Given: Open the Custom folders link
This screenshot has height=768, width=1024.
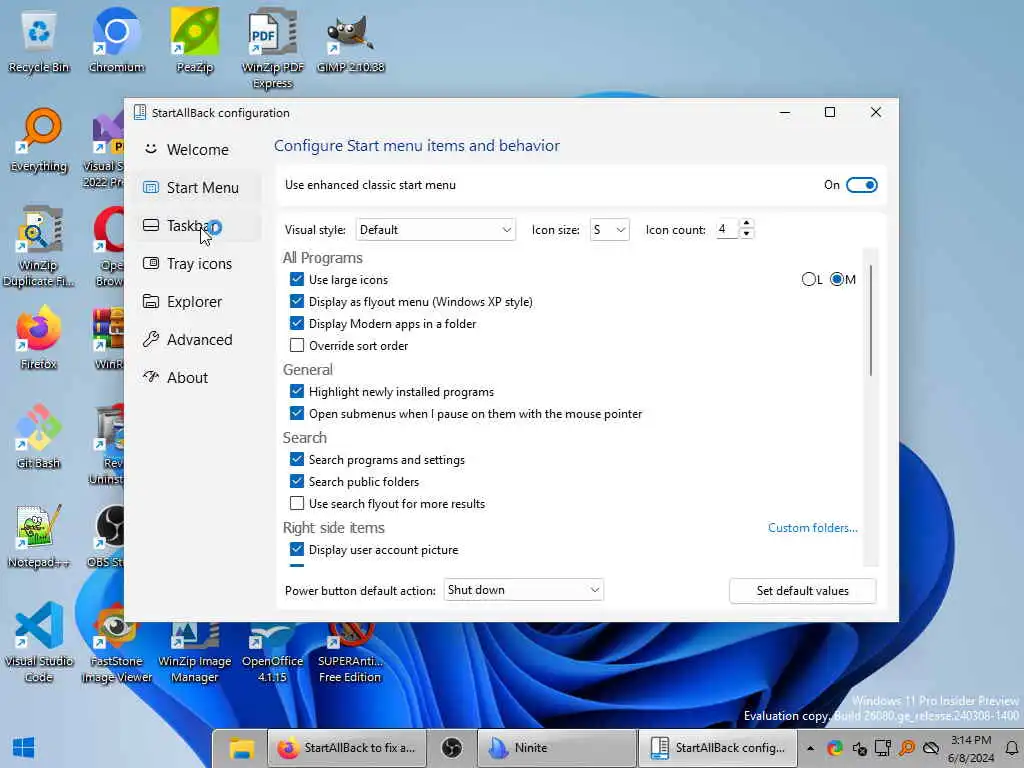Looking at the screenshot, I should click(x=812, y=528).
